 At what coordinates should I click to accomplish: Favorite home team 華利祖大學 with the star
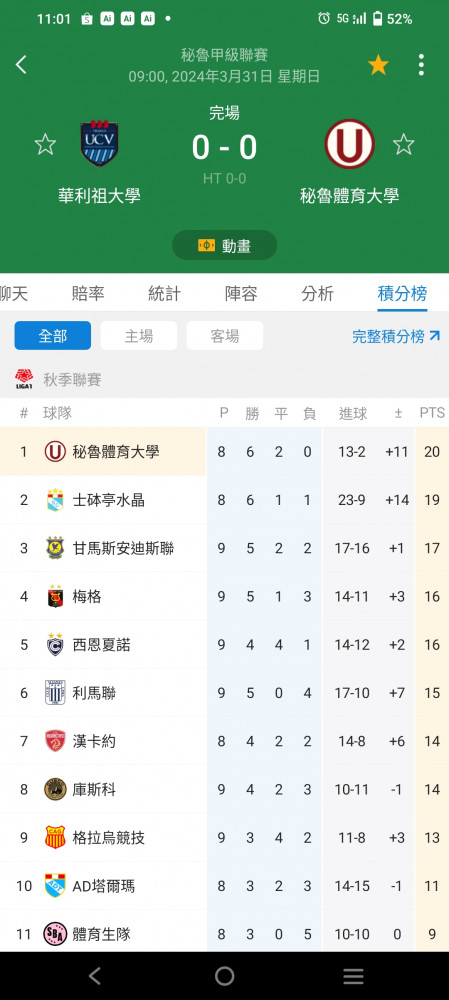(x=45, y=144)
